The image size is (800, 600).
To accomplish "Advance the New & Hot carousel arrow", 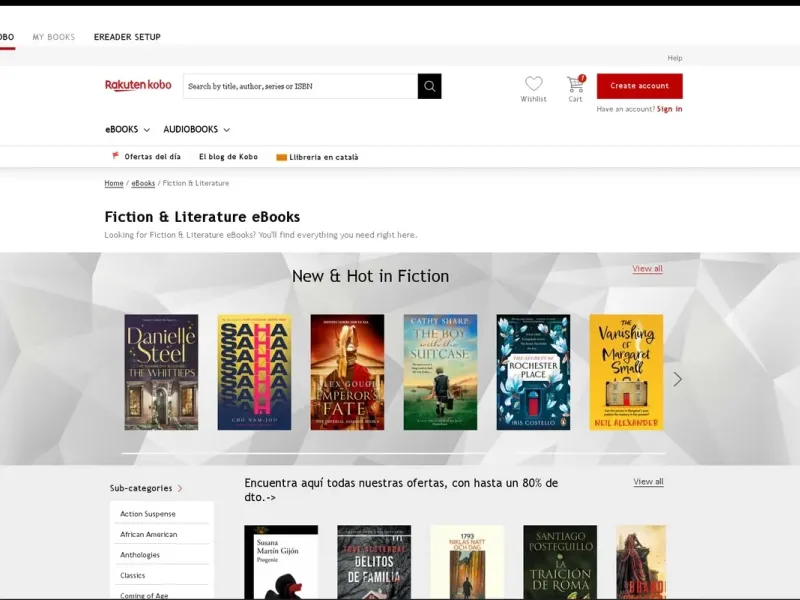I will coord(677,379).
